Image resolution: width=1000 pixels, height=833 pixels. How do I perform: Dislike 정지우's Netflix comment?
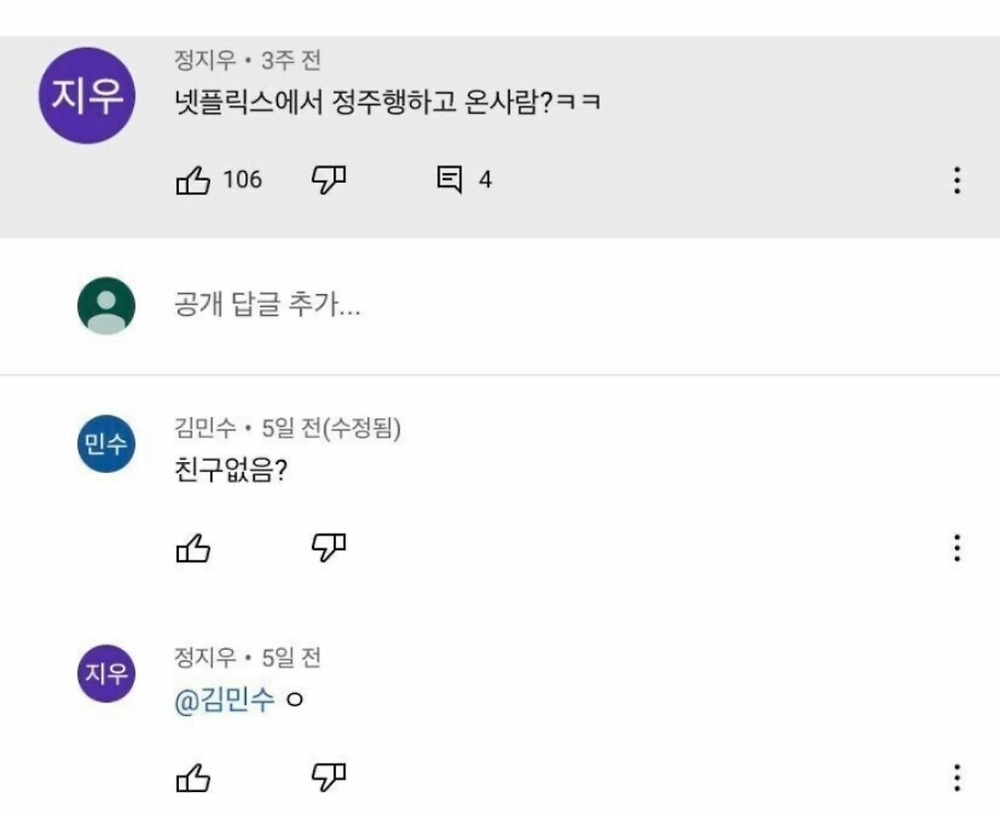point(328,180)
